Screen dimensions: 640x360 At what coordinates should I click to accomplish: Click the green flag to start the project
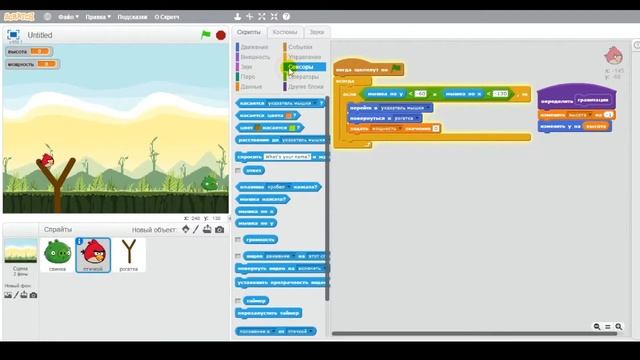pos(206,35)
